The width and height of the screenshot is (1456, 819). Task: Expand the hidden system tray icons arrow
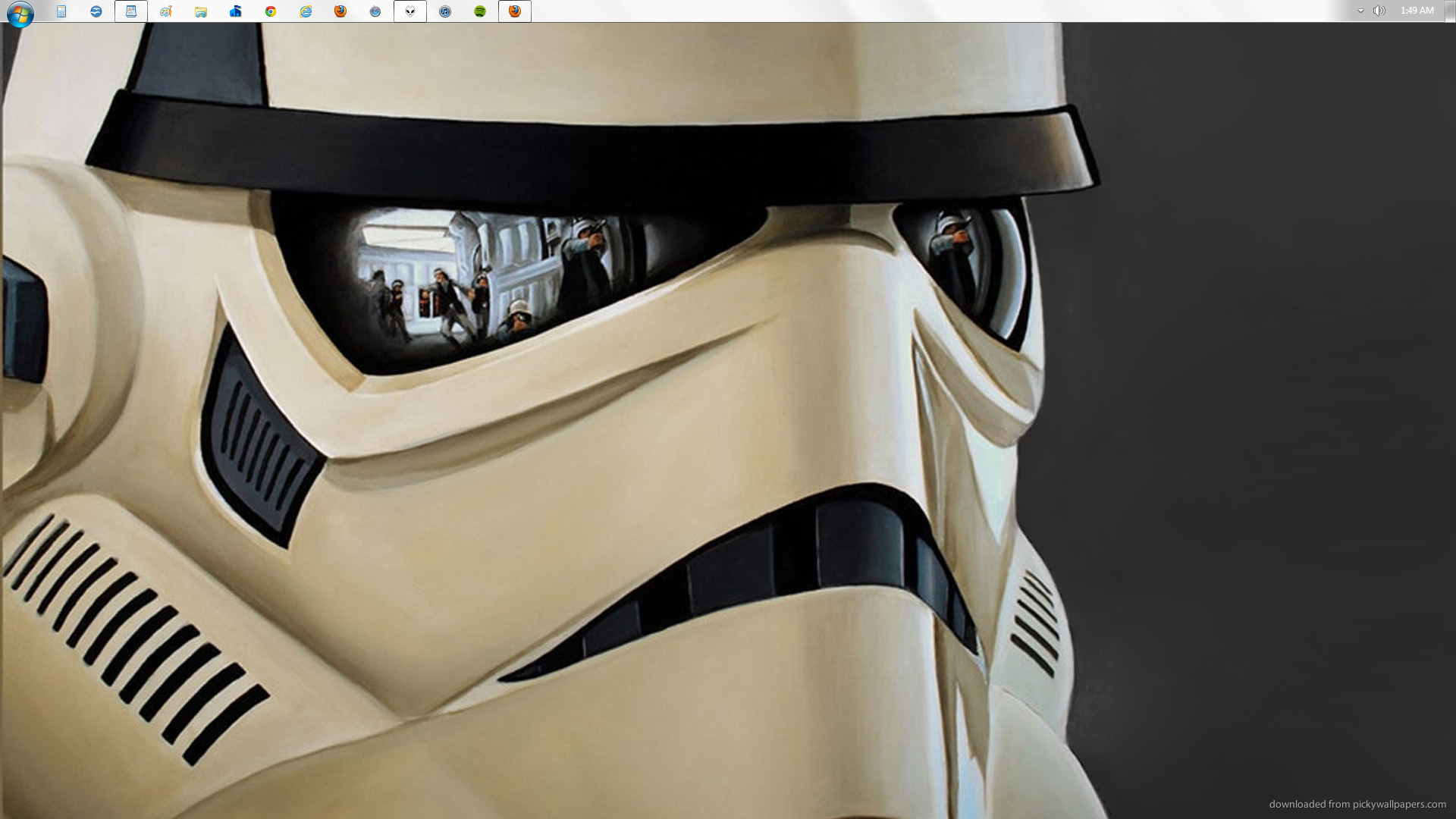pyautogui.click(x=1360, y=11)
